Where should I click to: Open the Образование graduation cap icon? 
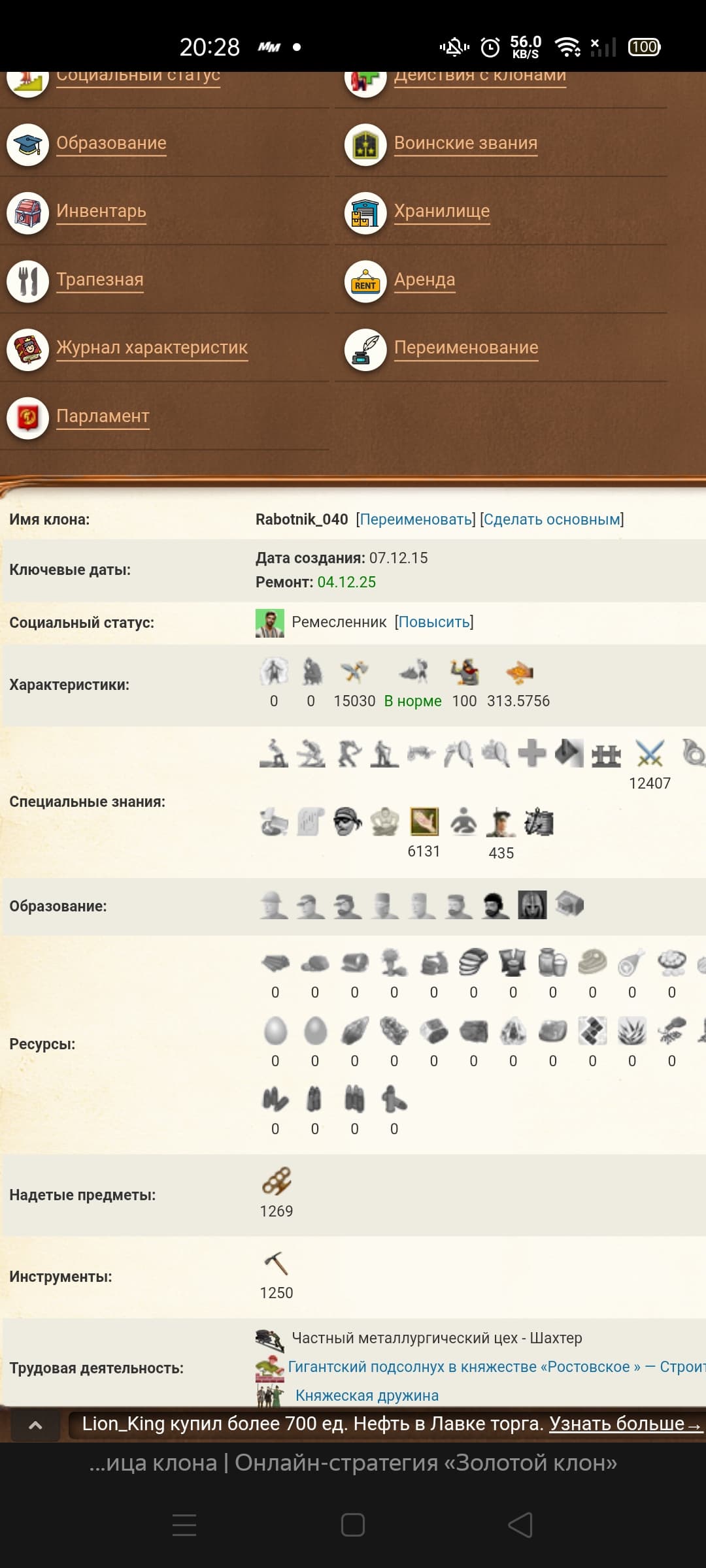click(x=28, y=144)
